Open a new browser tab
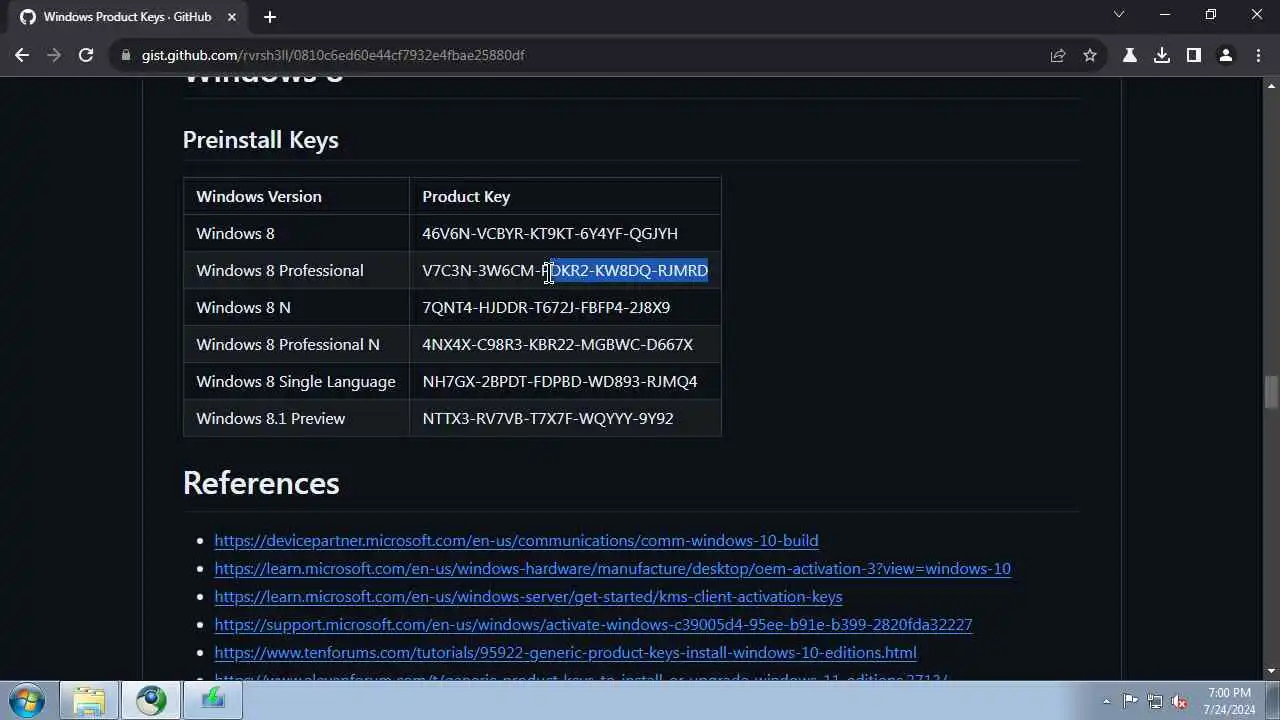The height and width of the screenshot is (720, 1280). [x=270, y=16]
